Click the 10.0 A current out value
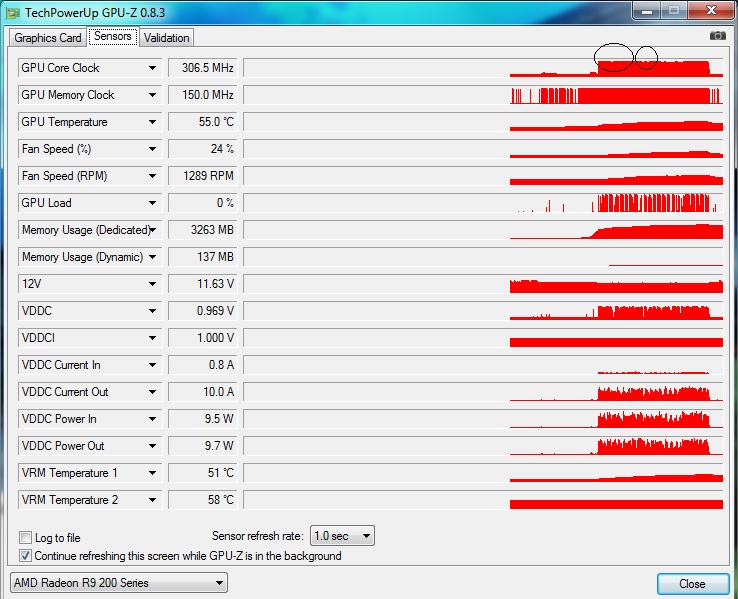738x599 pixels. [202, 392]
